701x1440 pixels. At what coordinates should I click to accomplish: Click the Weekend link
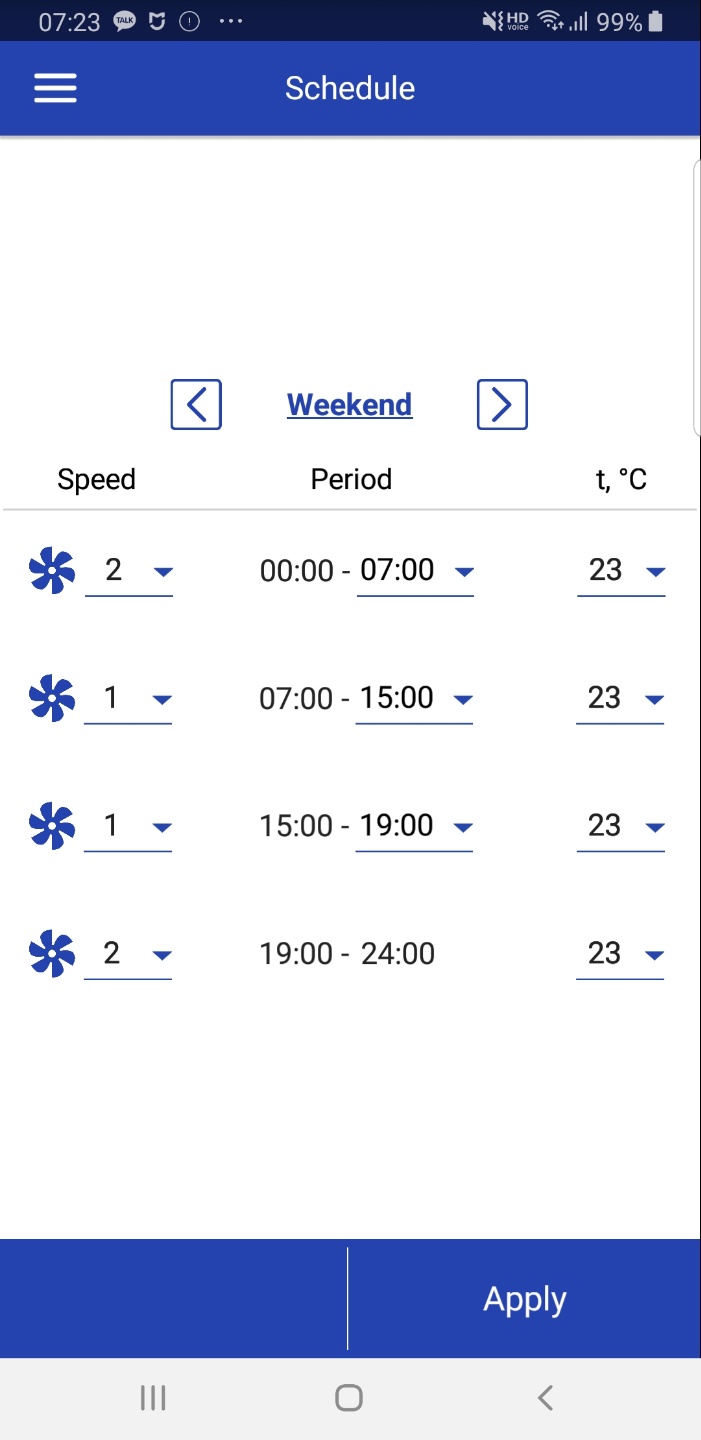(x=350, y=405)
